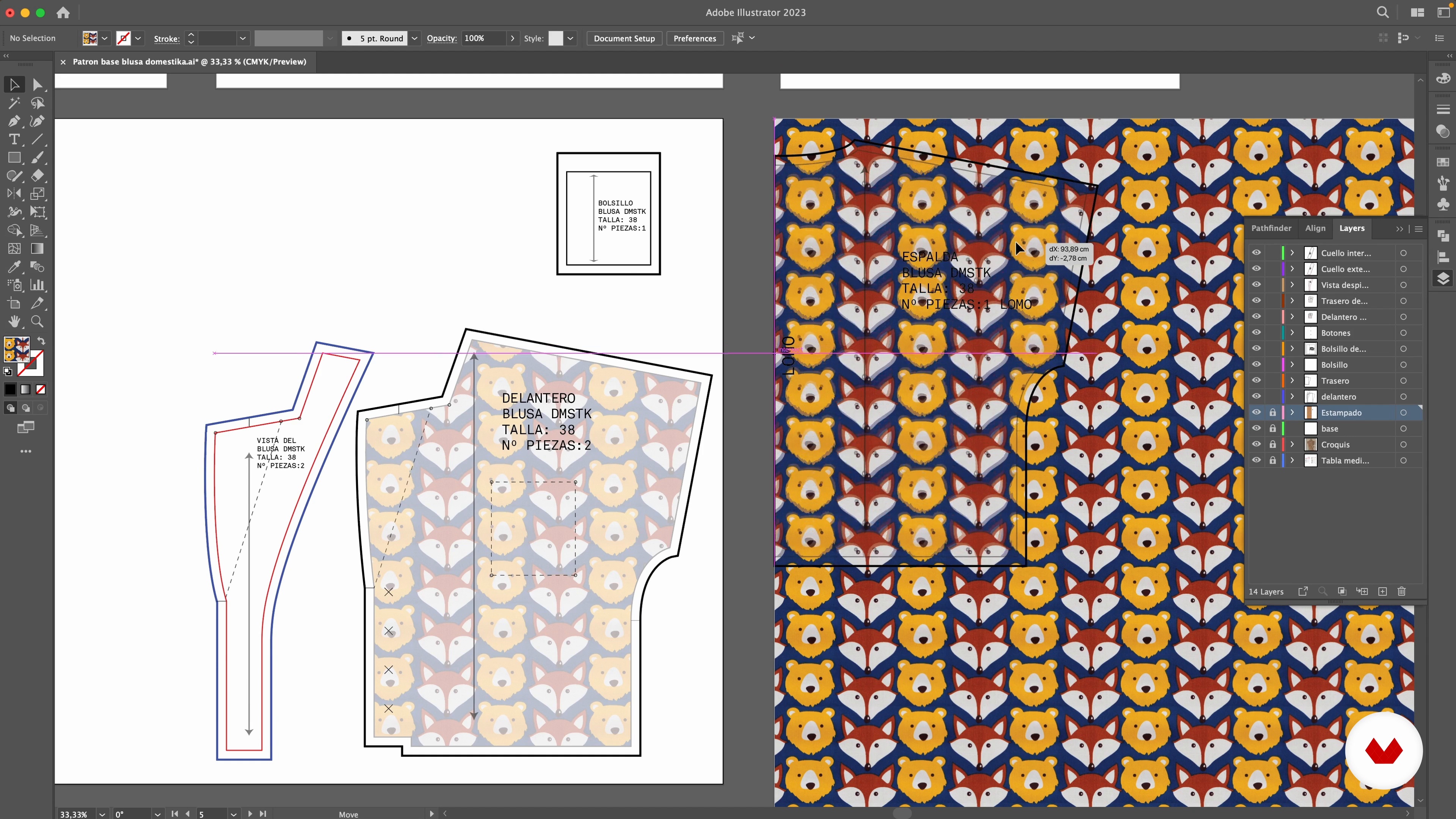
Task: Hide the Trasero layer
Action: pos(1256,380)
